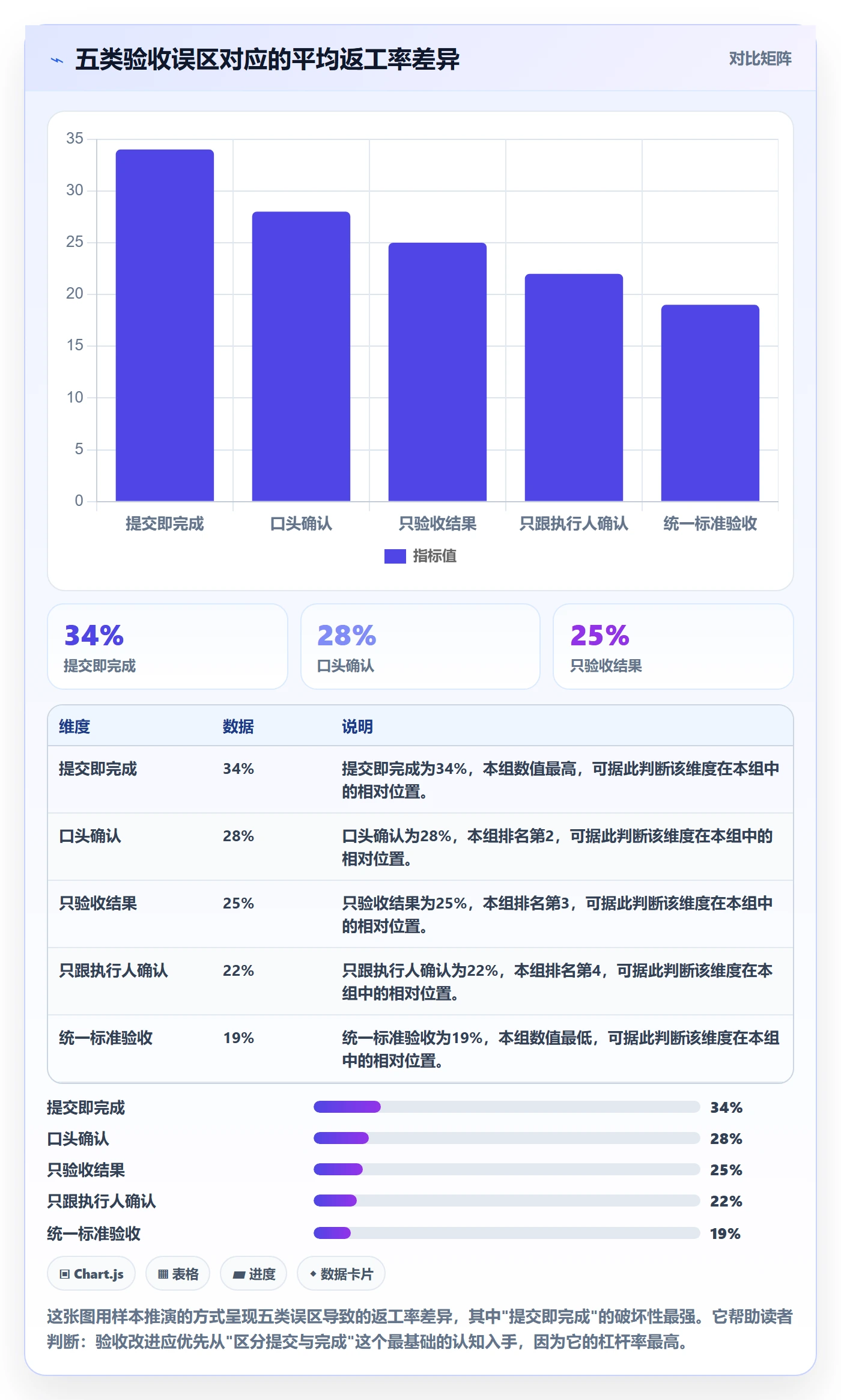Viewport: 841px width, 1400px height.
Task: Select the 只验收结果 chart bar
Action: click(437, 372)
